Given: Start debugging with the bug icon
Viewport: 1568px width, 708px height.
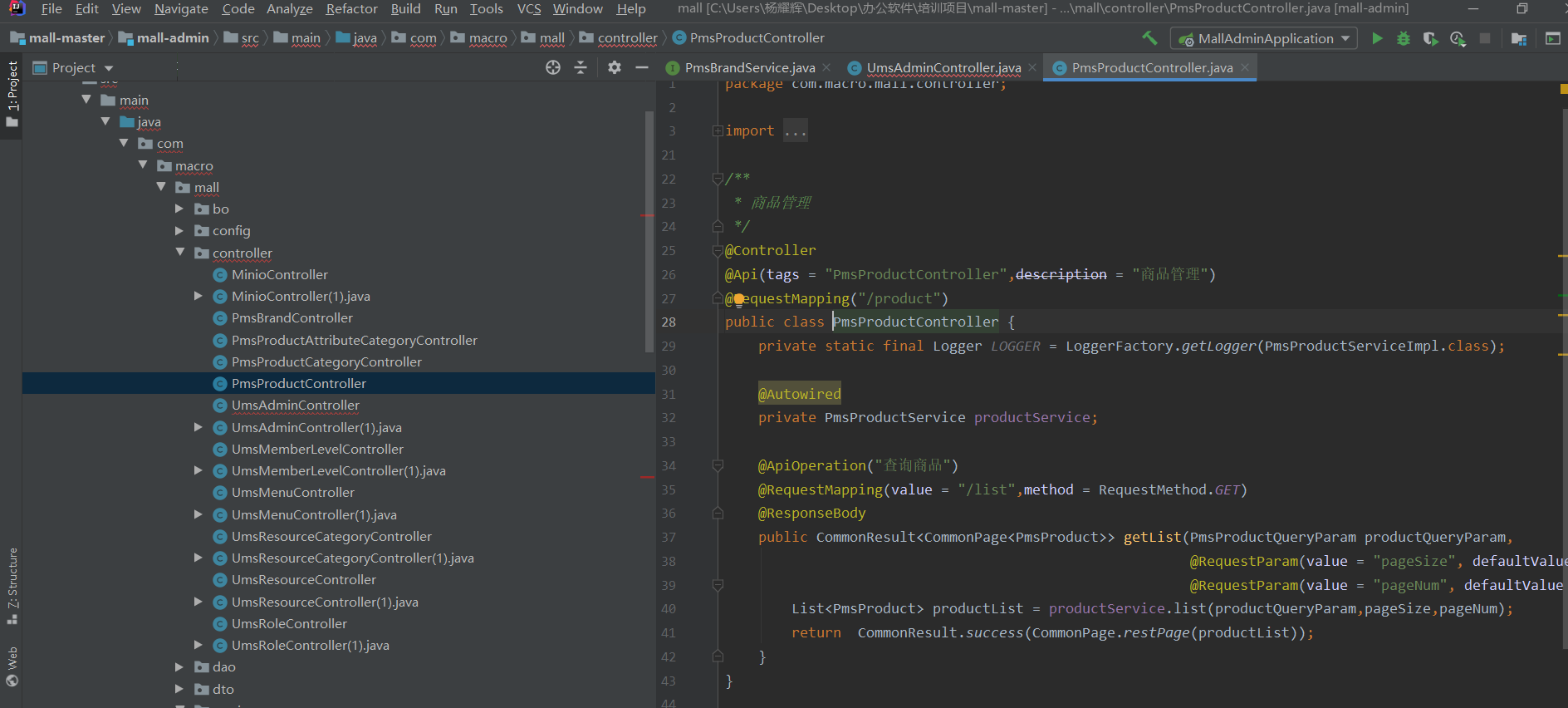Looking at the screenshot, I should click(x=1404, y=38).
